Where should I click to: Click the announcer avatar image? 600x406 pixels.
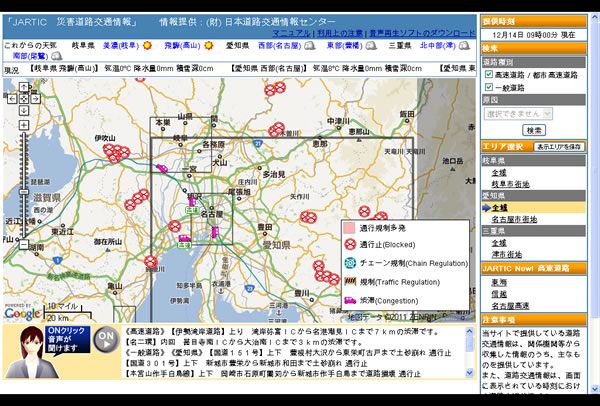pos(33,352)
